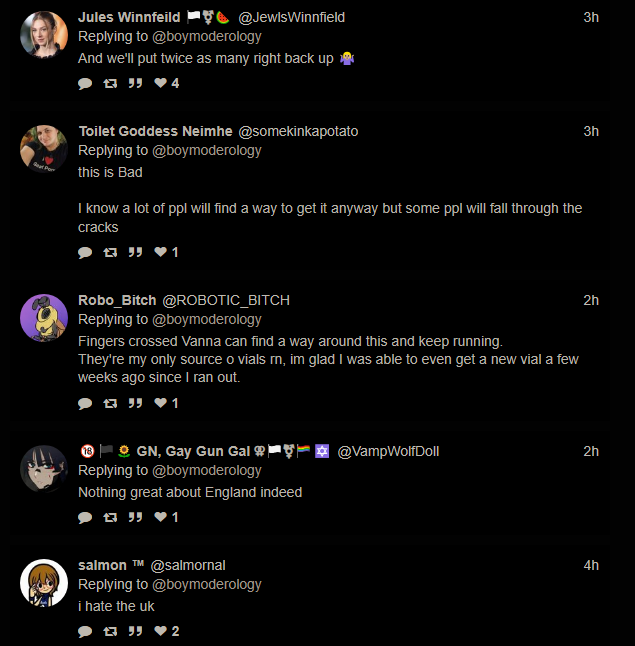Open the 4h timestamp on salmon's post
Viewport: 635px width, 646px height.
pyautogui.click(x=591, y=565)
